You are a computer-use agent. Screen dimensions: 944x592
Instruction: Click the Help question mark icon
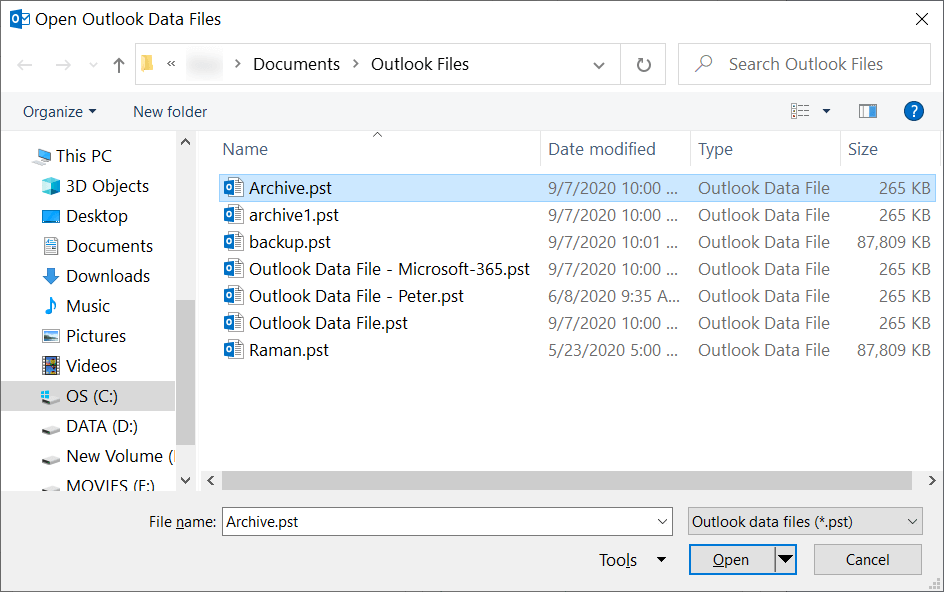[913, 111]
